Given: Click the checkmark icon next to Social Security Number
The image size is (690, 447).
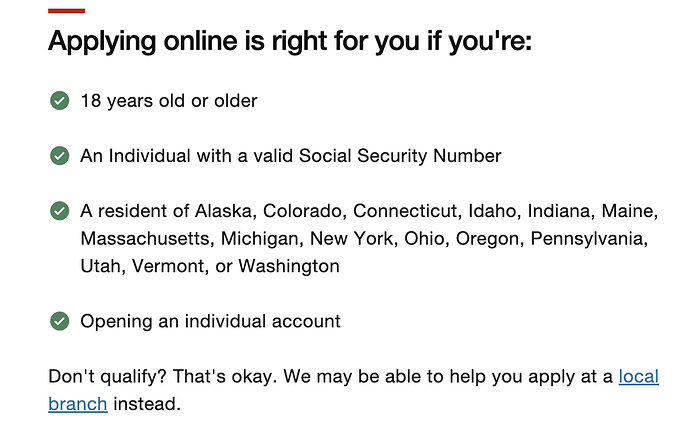Looking at the screenshot, I should (x=59, y=156).
